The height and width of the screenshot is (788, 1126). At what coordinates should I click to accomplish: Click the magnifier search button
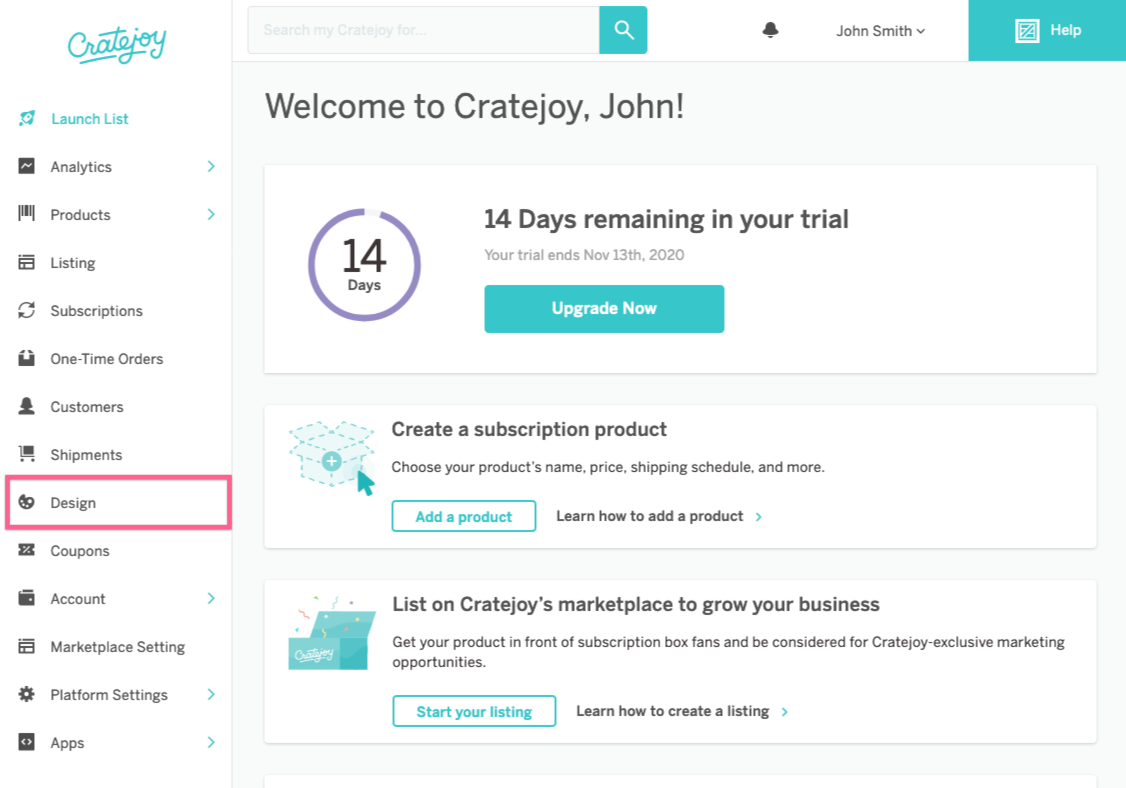point(623,30)
